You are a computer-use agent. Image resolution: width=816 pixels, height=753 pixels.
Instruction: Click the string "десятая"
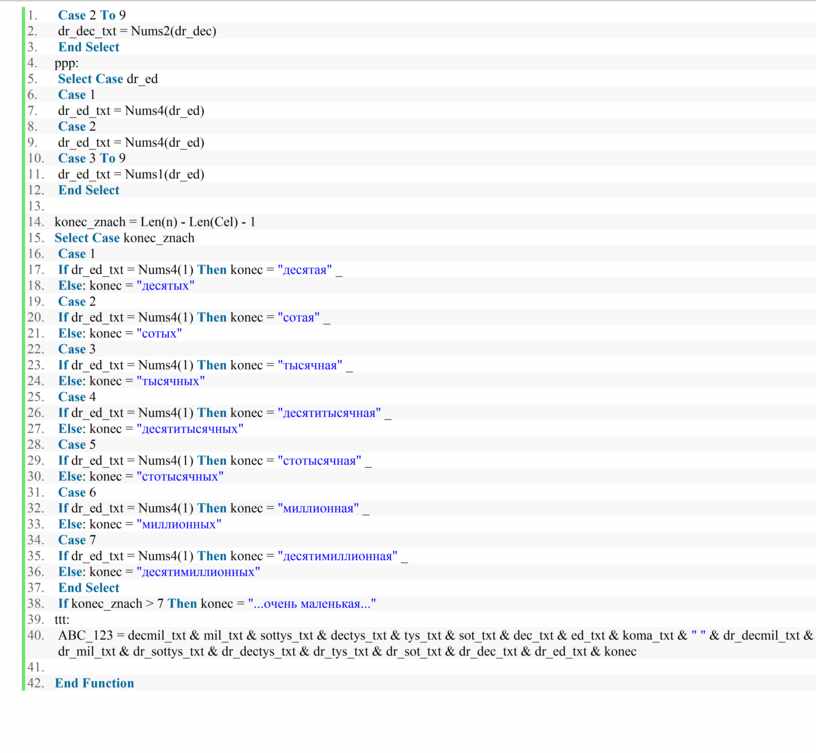pyautogui.click(x=304, y=270)
